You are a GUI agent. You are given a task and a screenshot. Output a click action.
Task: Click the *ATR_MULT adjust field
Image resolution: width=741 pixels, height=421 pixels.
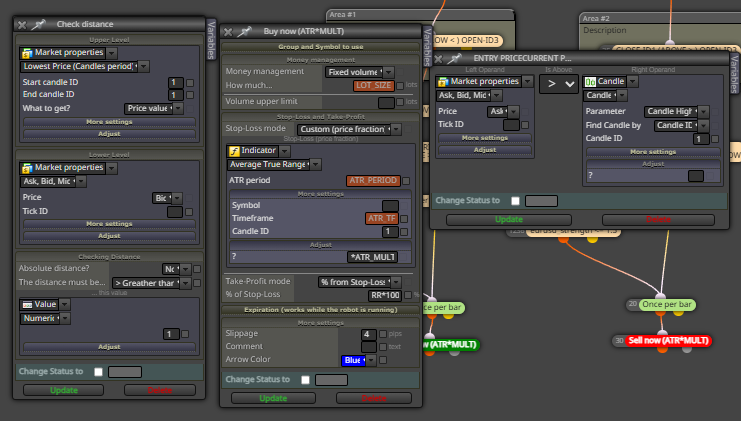click(372, 257)
